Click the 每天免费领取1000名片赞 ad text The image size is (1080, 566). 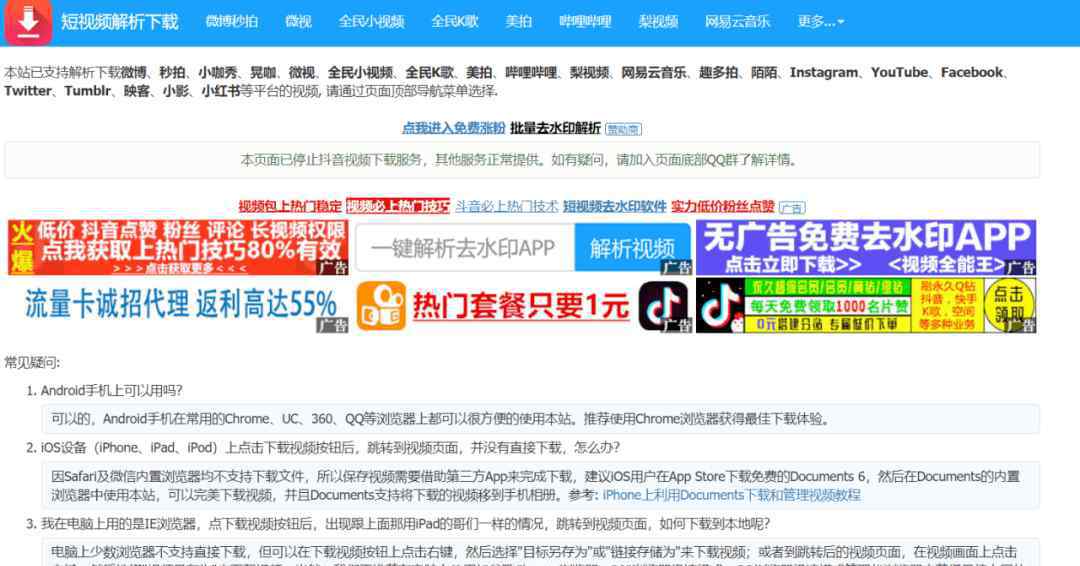(829, 306)
